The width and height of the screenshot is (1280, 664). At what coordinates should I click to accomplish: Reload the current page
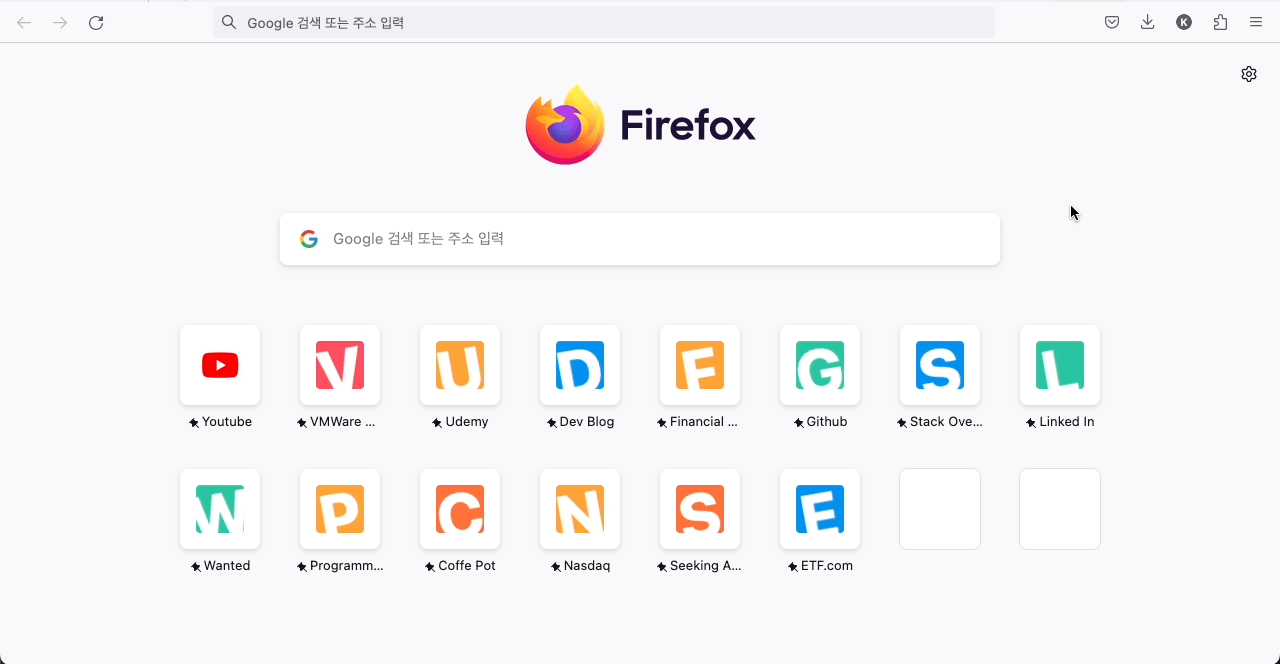[96, 22]
